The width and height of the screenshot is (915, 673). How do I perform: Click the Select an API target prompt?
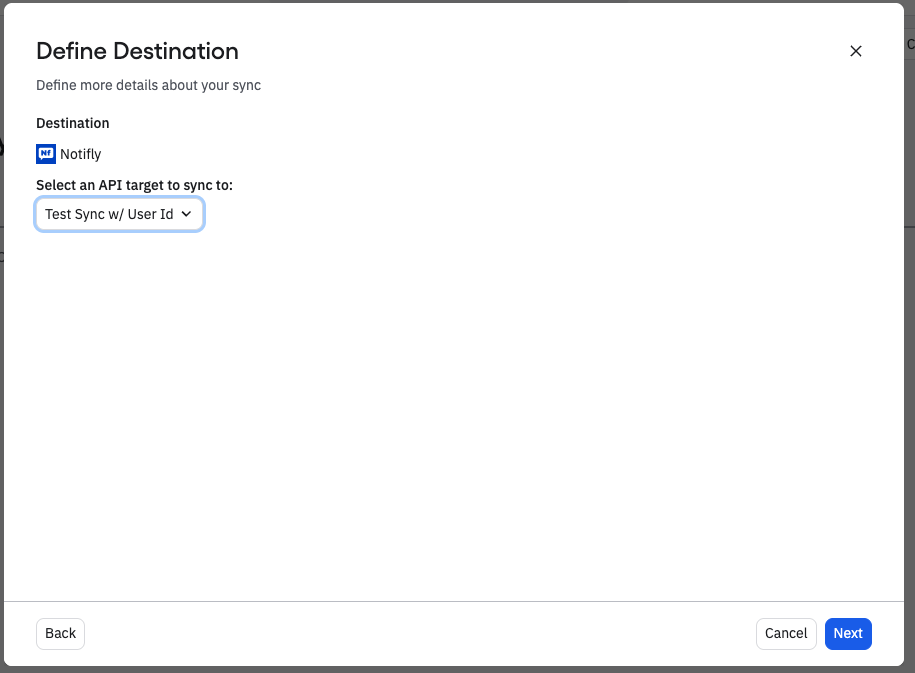(134, 185)
